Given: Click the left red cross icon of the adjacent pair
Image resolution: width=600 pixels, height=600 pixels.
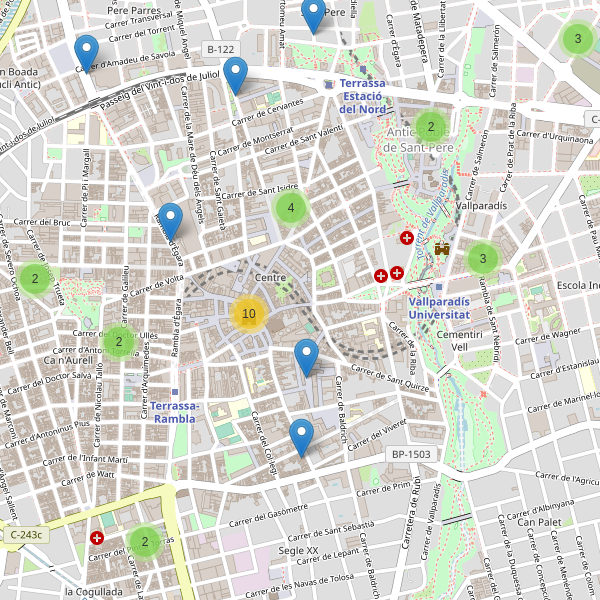Looking at the screenshot, I should click(x=381, y=276).
